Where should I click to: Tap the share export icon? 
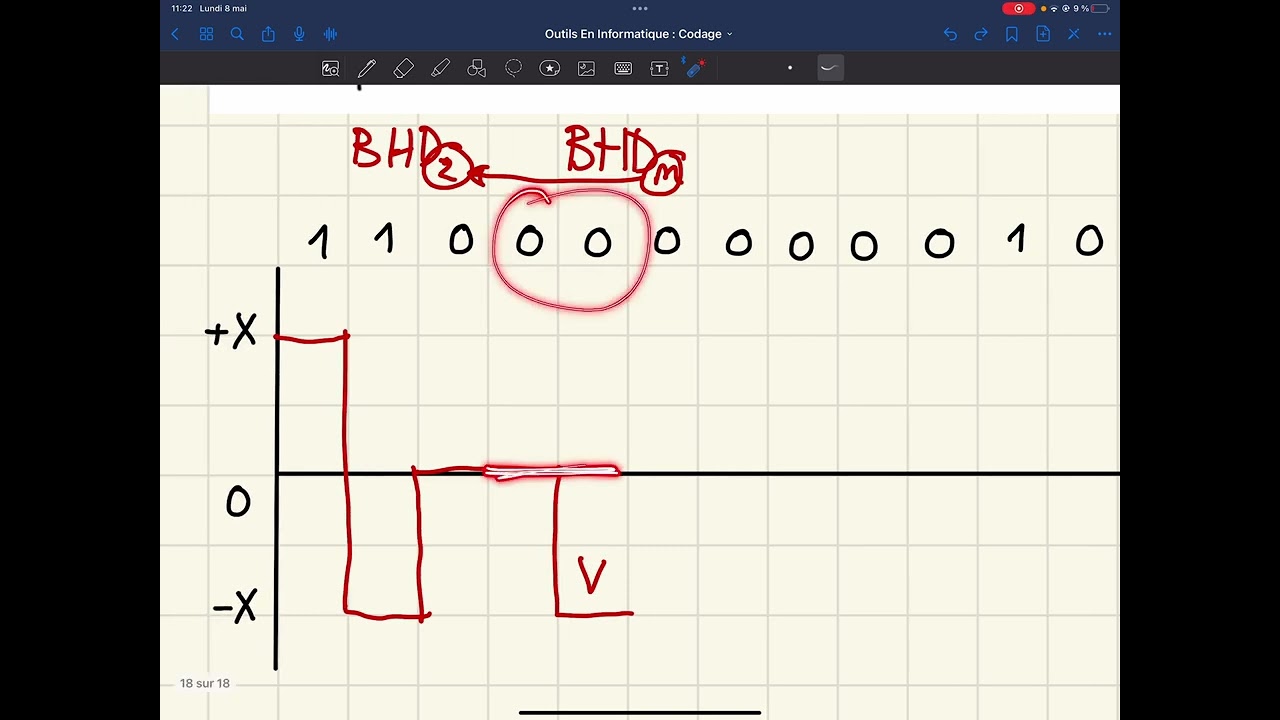pyautogui.click(x=268, y=34)
